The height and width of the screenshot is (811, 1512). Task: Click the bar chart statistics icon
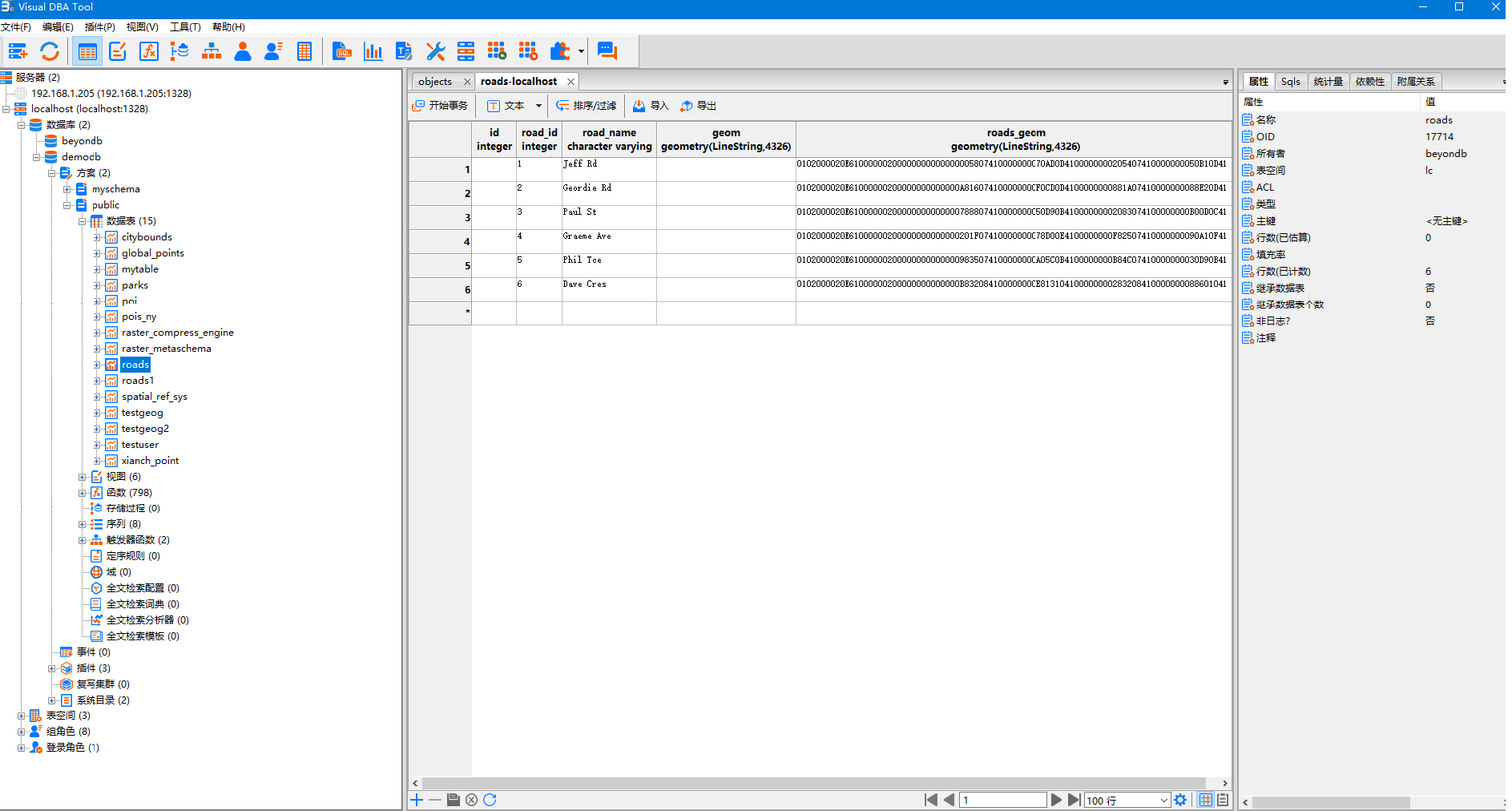tap(373, 52)
